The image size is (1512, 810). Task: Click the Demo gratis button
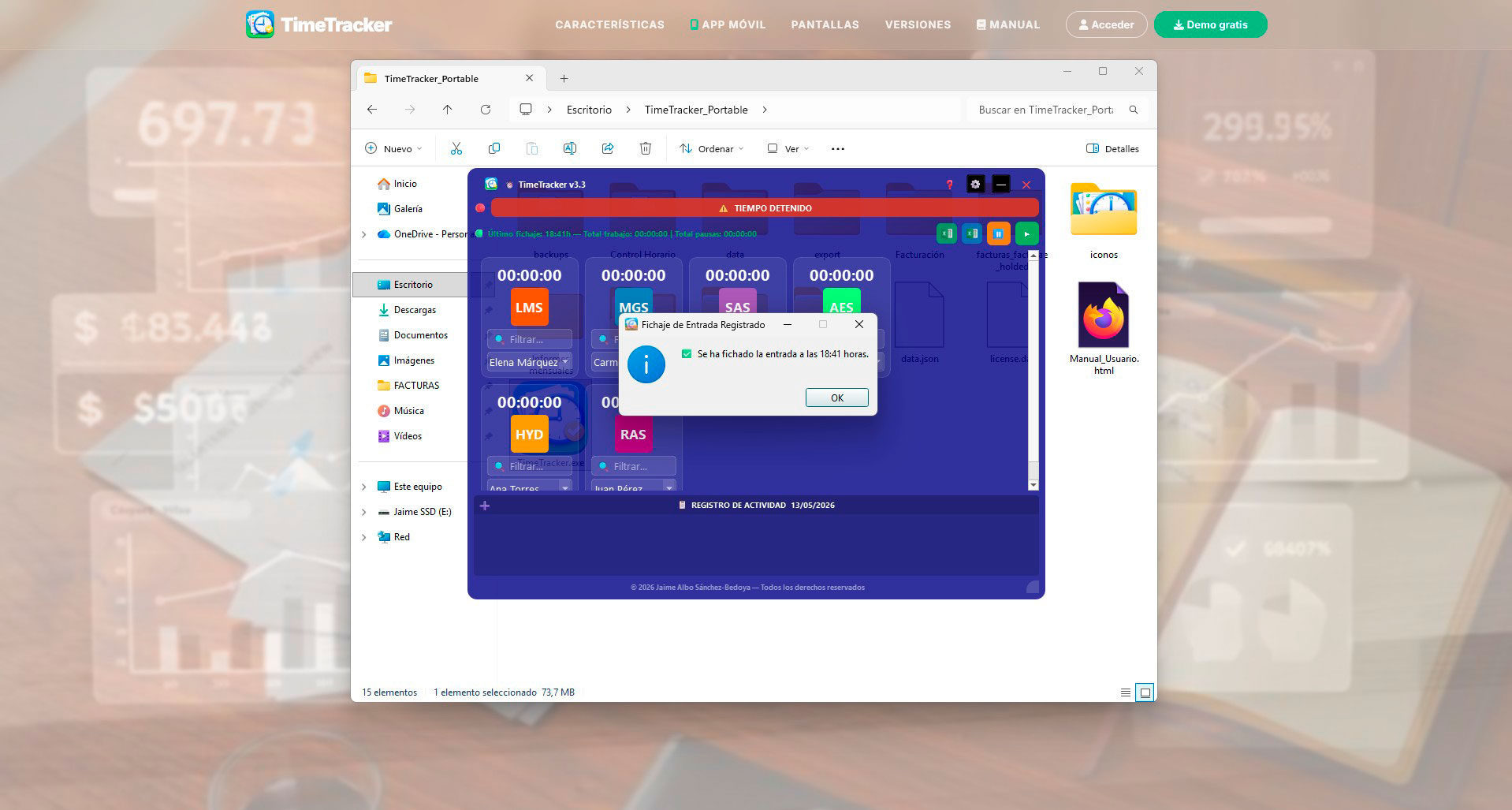coord(1210,24)
